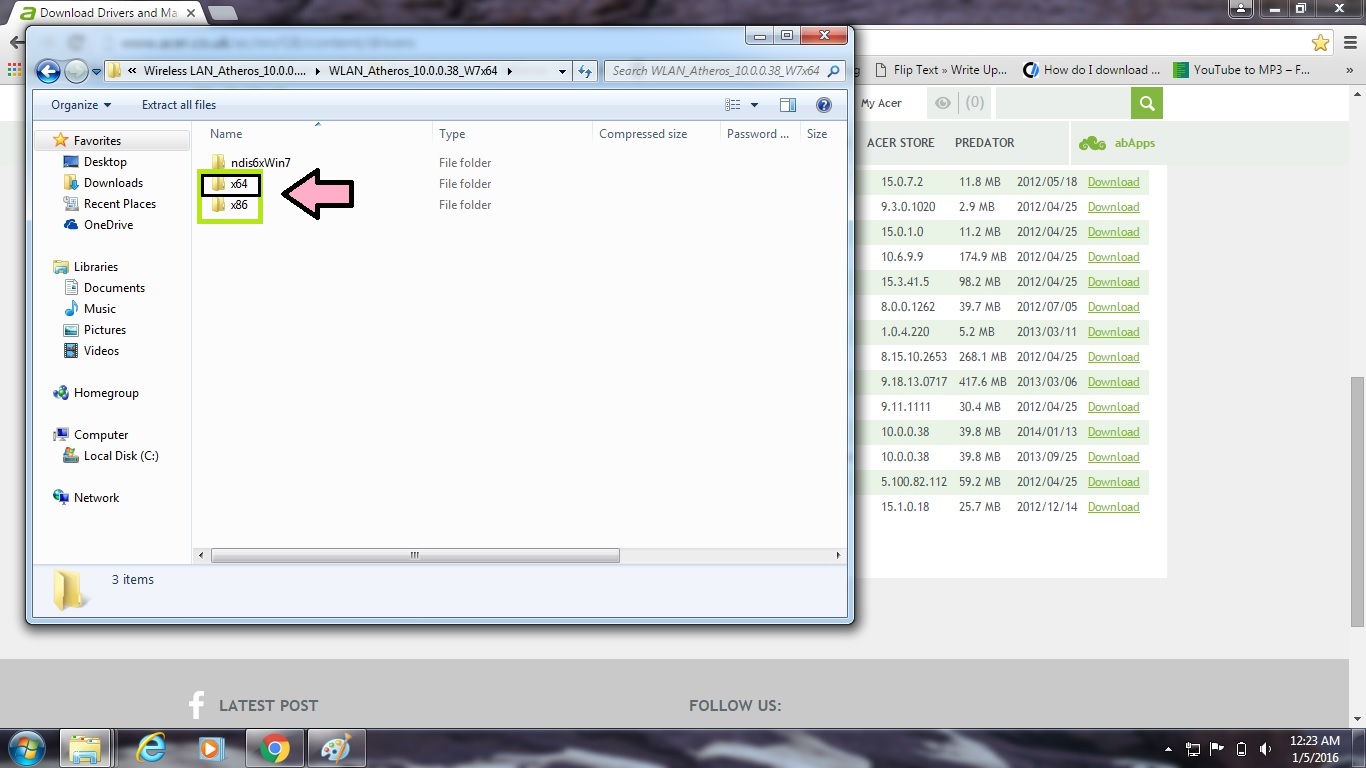Download the 174.9 MB driver version 10.6.9.9
Viewport: 1366px width, 768px height.
pos(1114,257)
